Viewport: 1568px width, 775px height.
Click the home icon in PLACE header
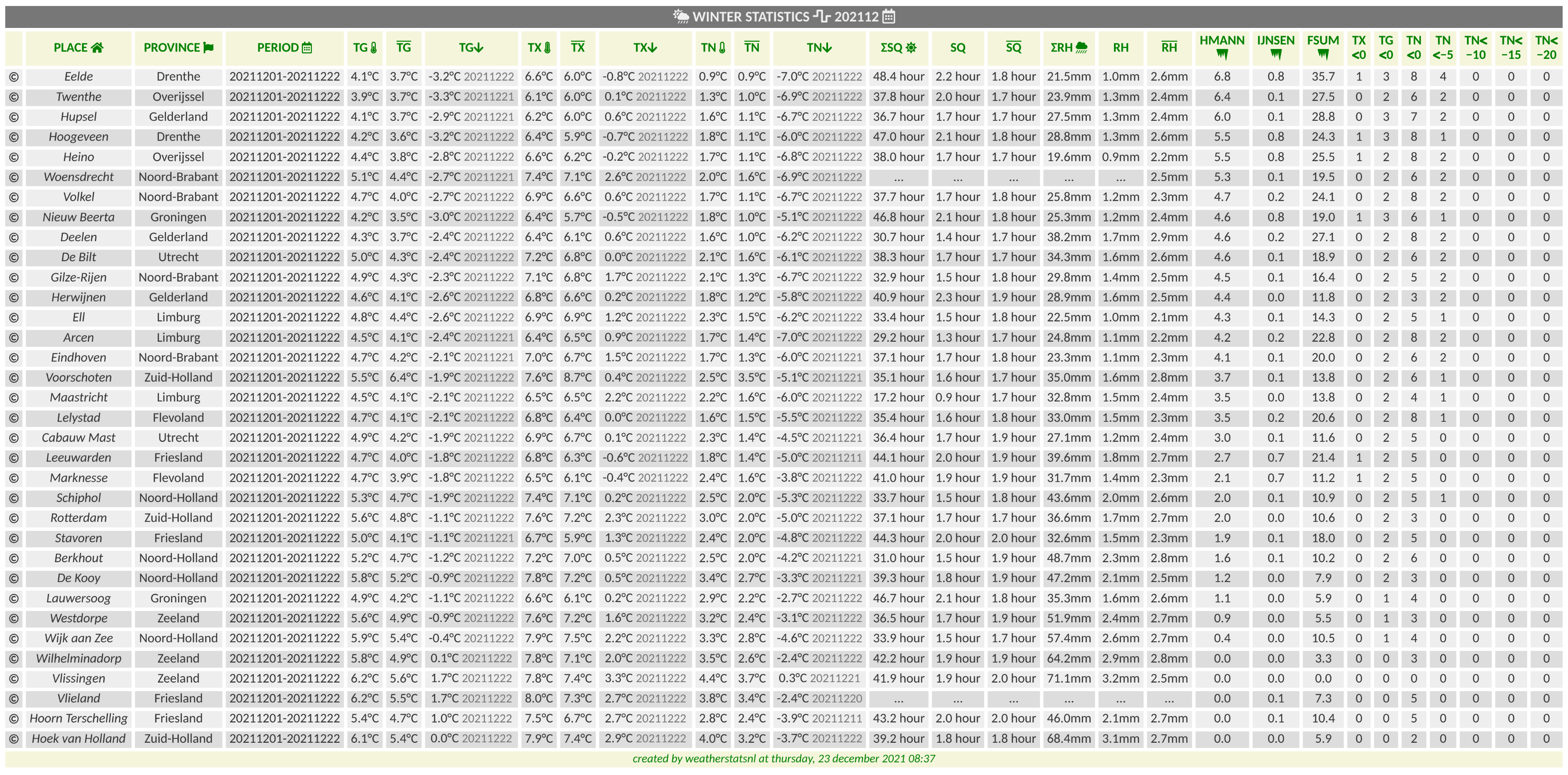tap(98, 47)
